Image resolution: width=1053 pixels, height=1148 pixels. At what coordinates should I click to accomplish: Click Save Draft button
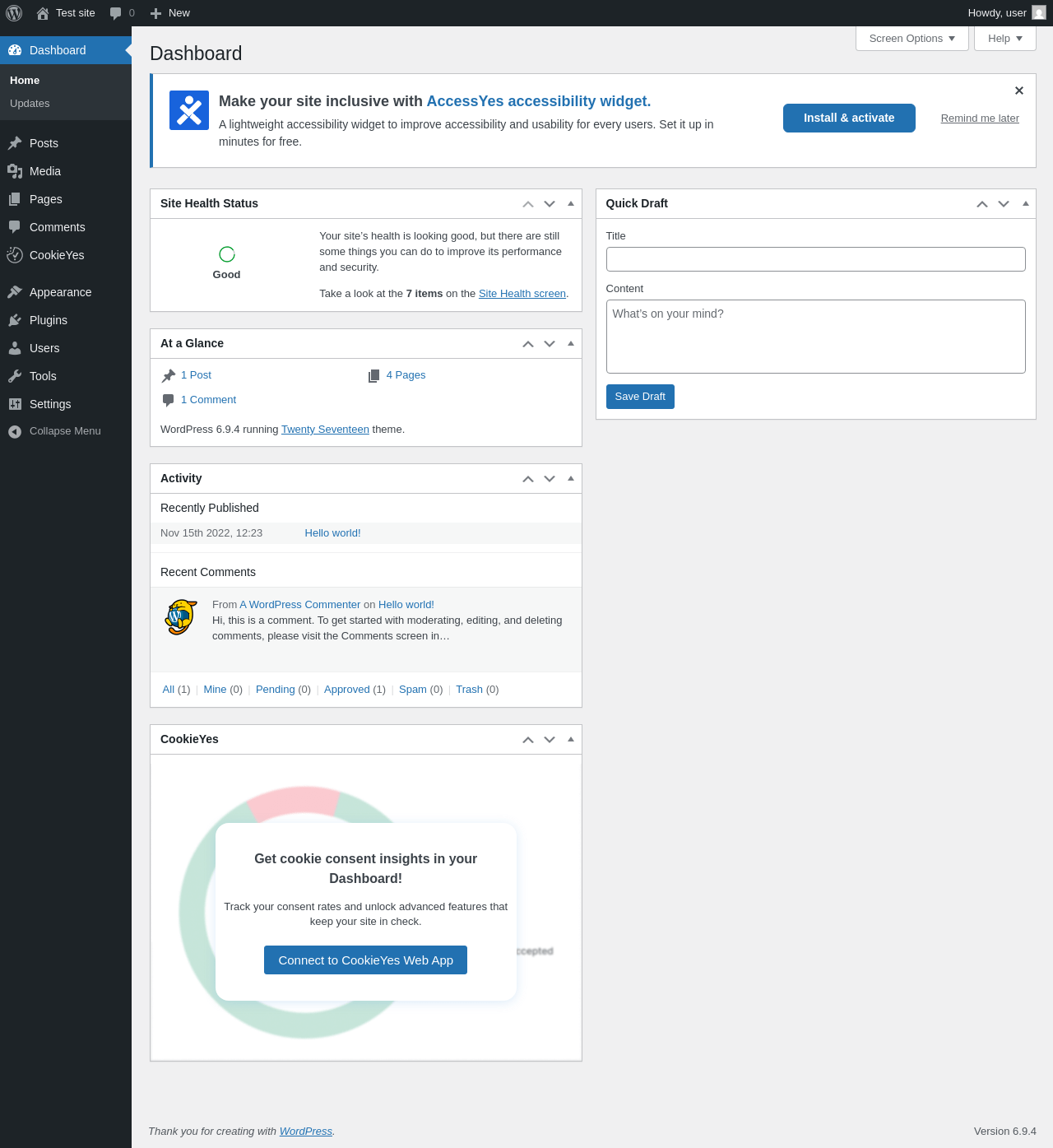640,397
